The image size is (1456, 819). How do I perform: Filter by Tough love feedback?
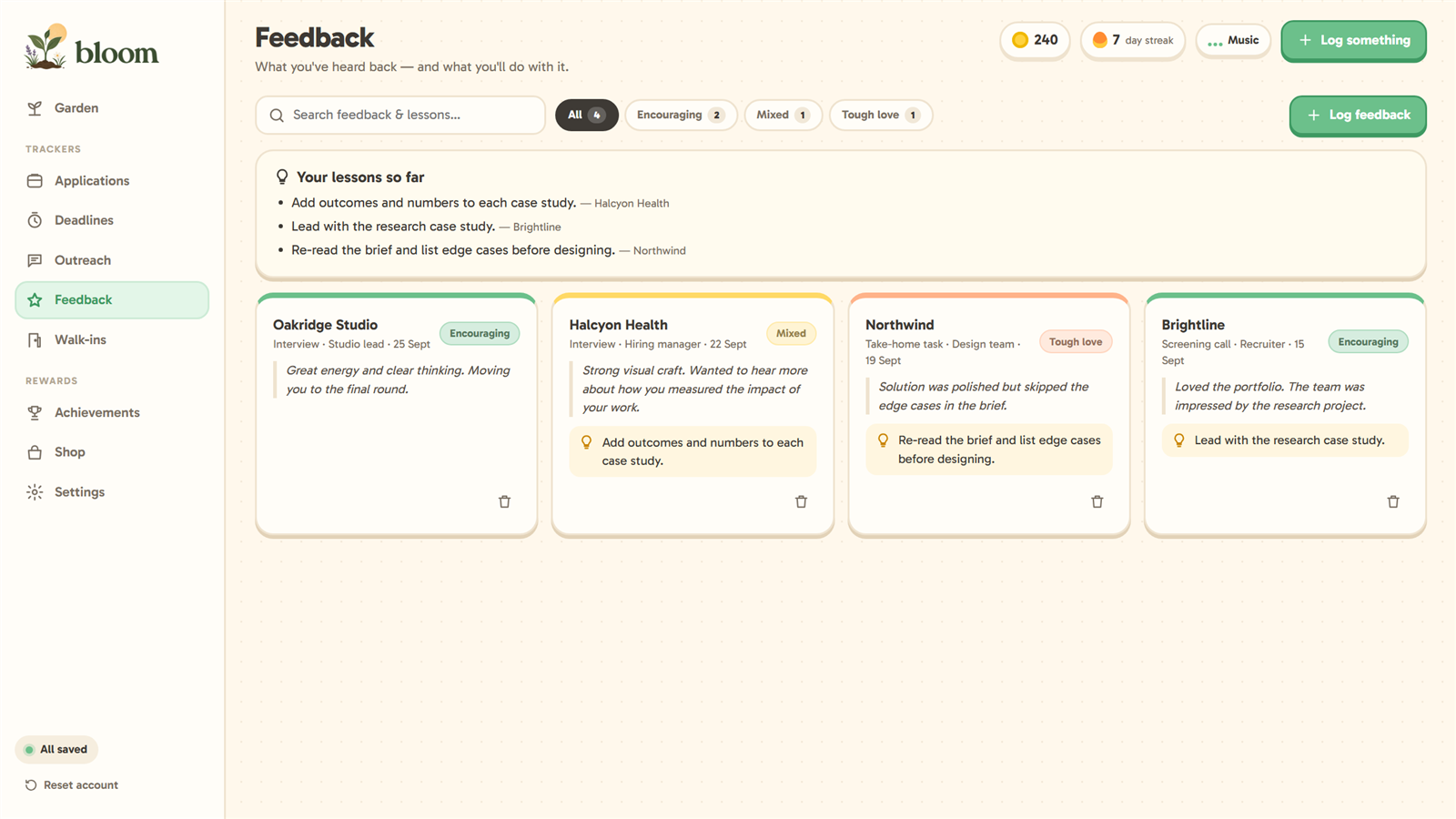coord(880,115)
